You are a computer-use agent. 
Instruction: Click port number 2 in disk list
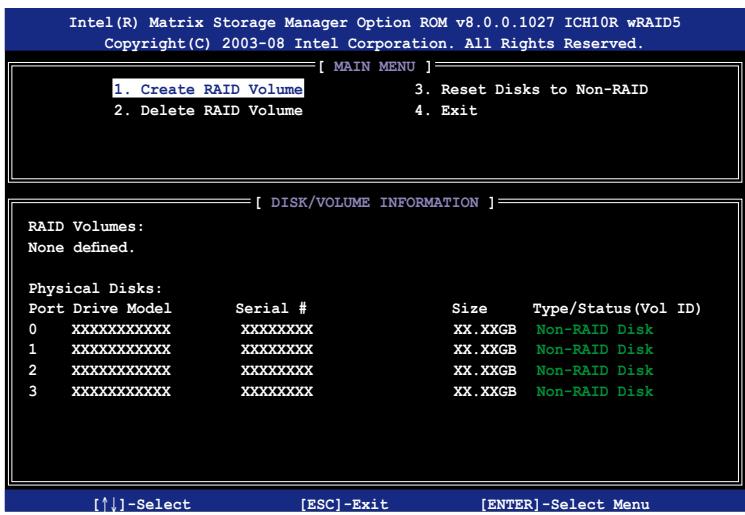pos(32,370)
